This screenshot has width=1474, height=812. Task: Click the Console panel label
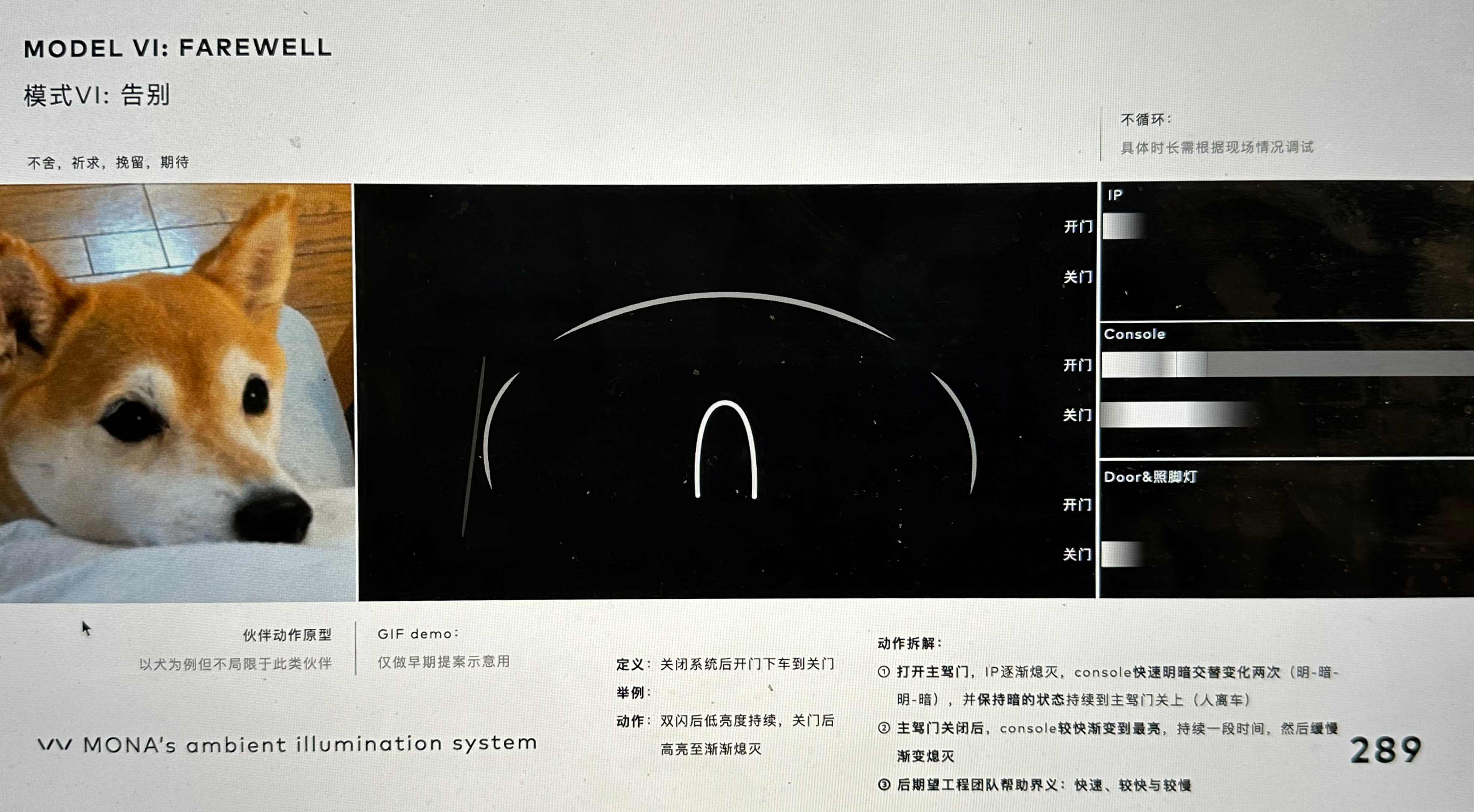coord(1134,334)
